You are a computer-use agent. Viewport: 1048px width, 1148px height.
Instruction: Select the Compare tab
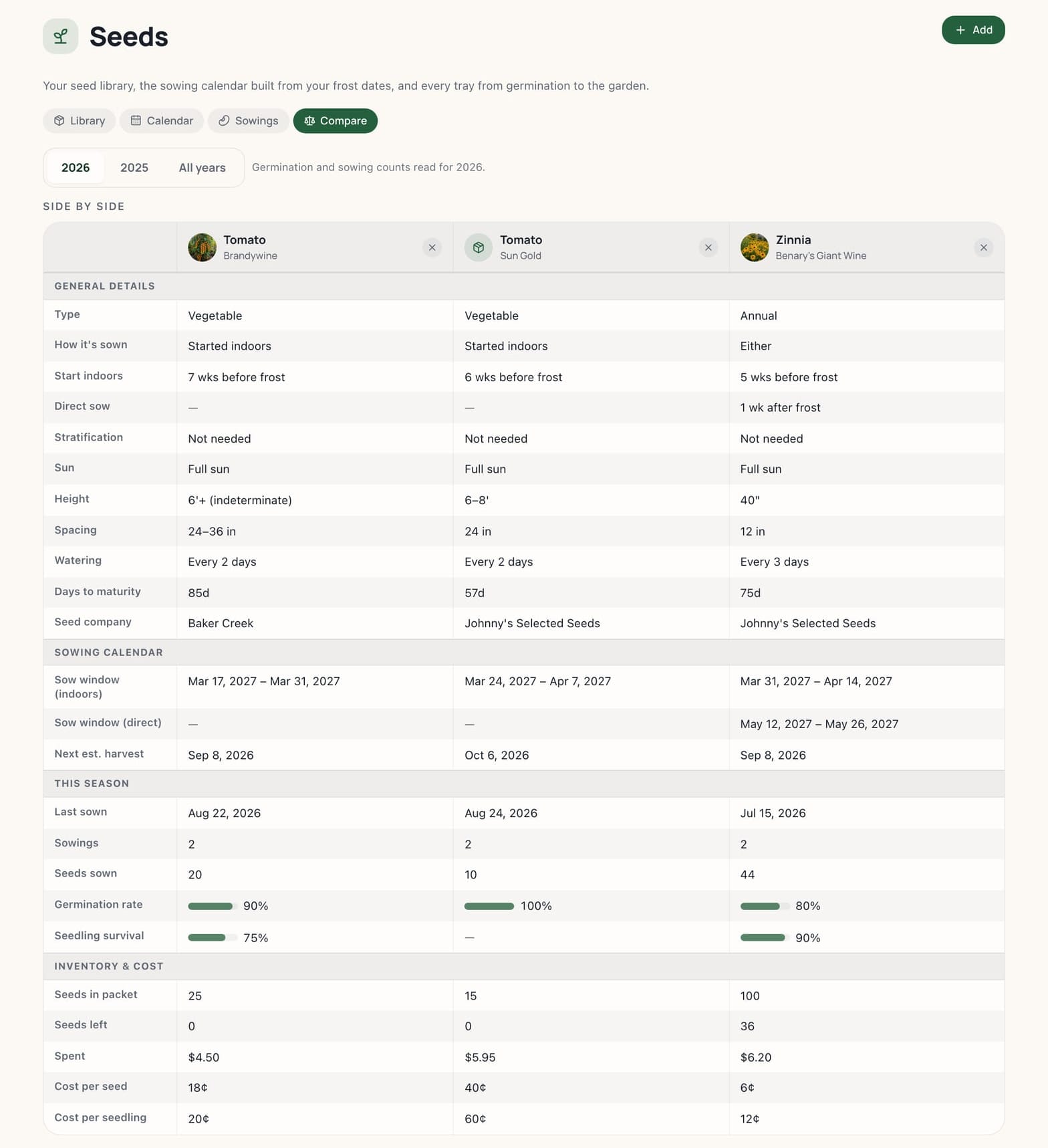coord(336,121)
